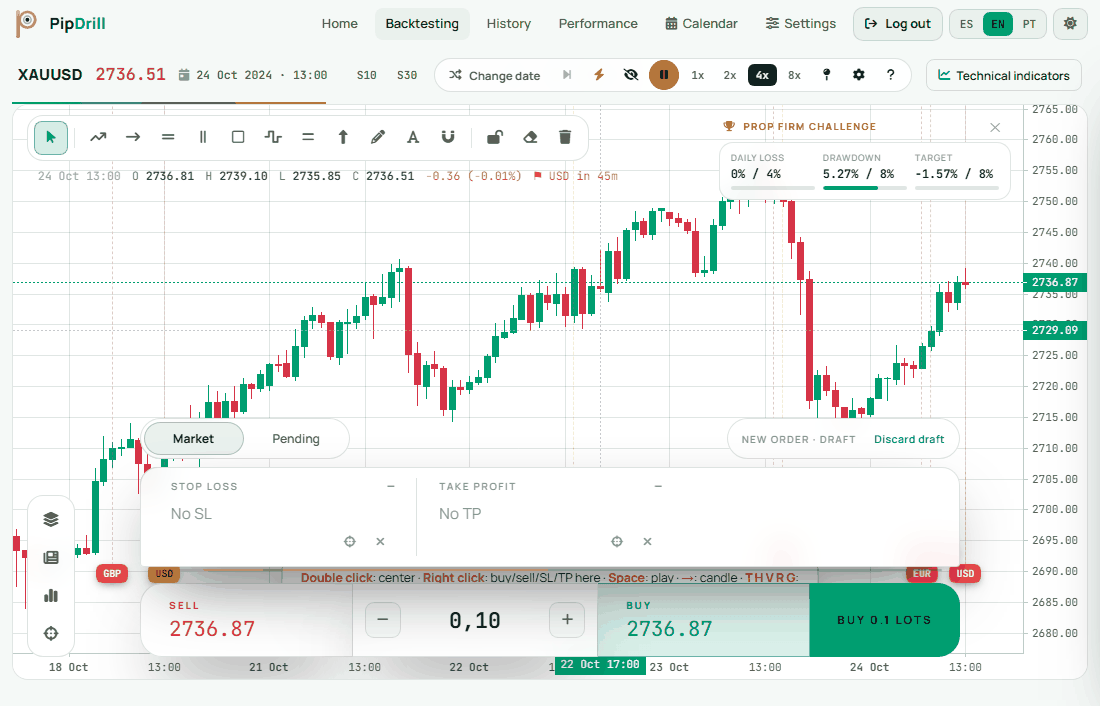Screen dimensions: 1100x706
Task: Select the vertical line tool
Action: coord(203,138)
